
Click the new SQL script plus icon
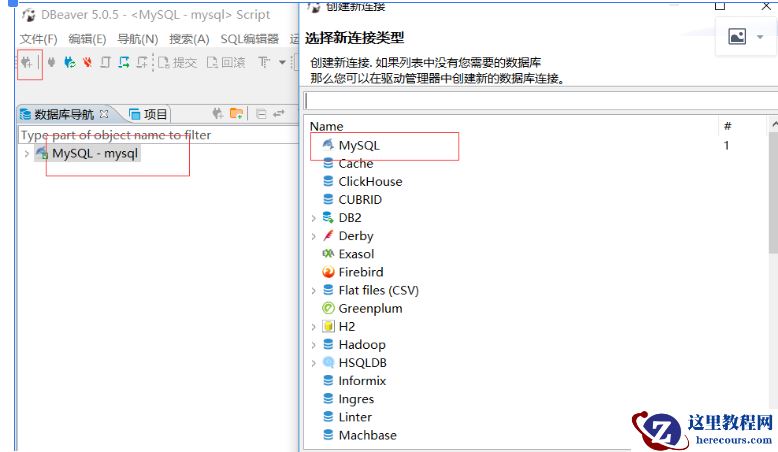click(142, 63)
